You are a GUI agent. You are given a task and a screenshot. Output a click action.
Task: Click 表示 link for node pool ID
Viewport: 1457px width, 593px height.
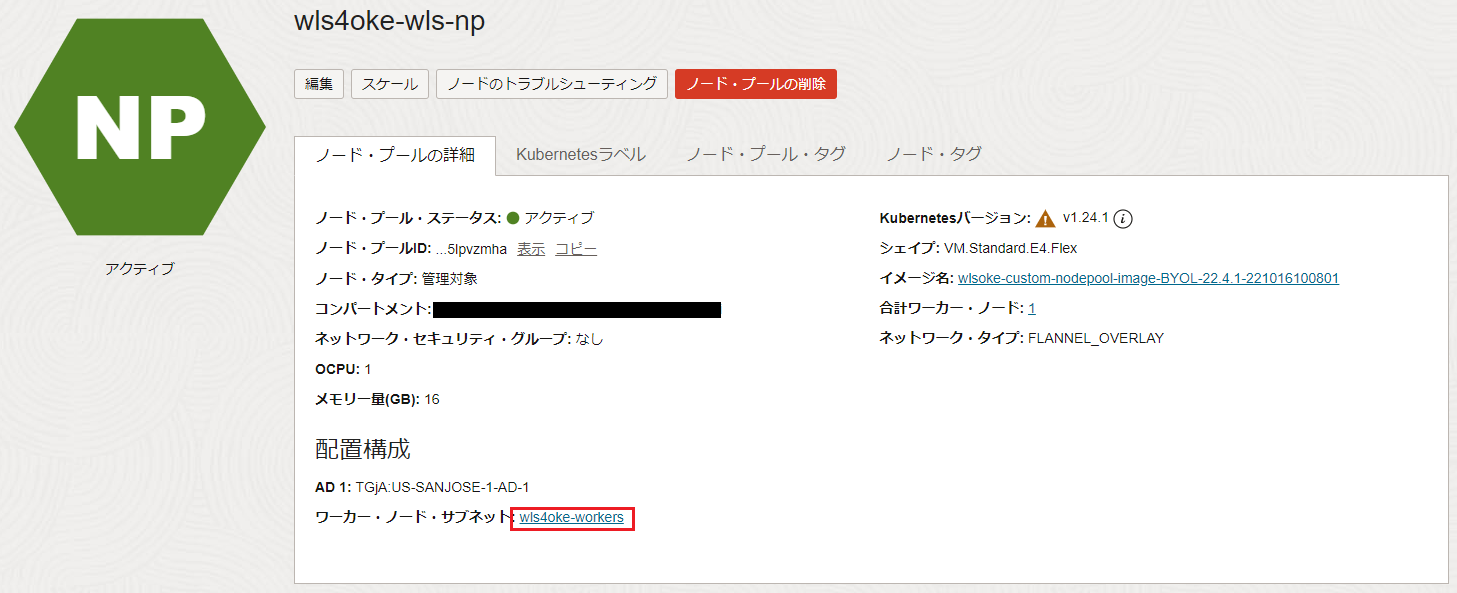pos(531,249)
